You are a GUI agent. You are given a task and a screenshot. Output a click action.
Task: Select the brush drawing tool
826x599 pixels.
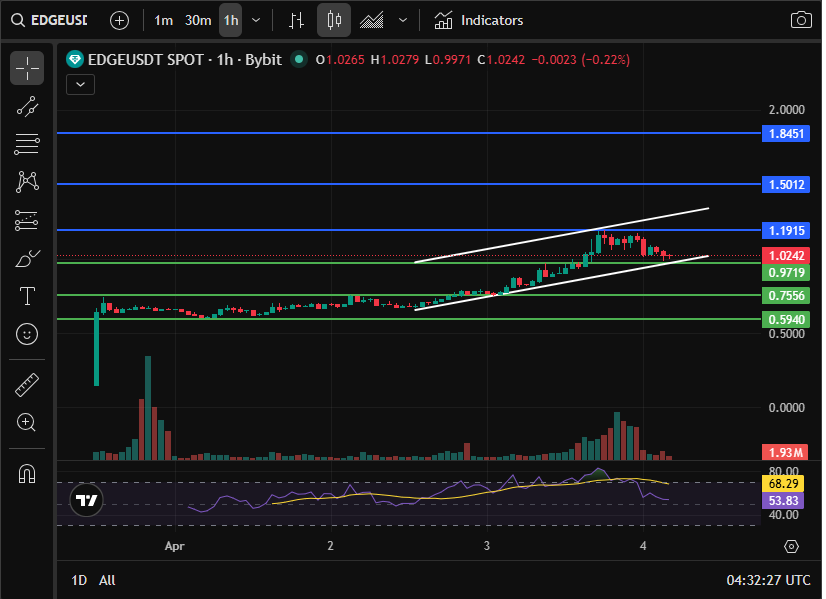tap(27, 257)
